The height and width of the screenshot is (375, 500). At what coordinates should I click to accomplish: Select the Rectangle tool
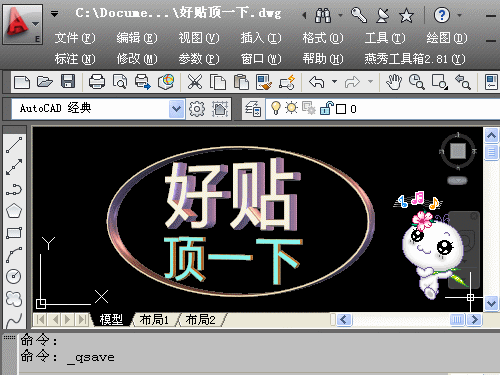point(14,233)
